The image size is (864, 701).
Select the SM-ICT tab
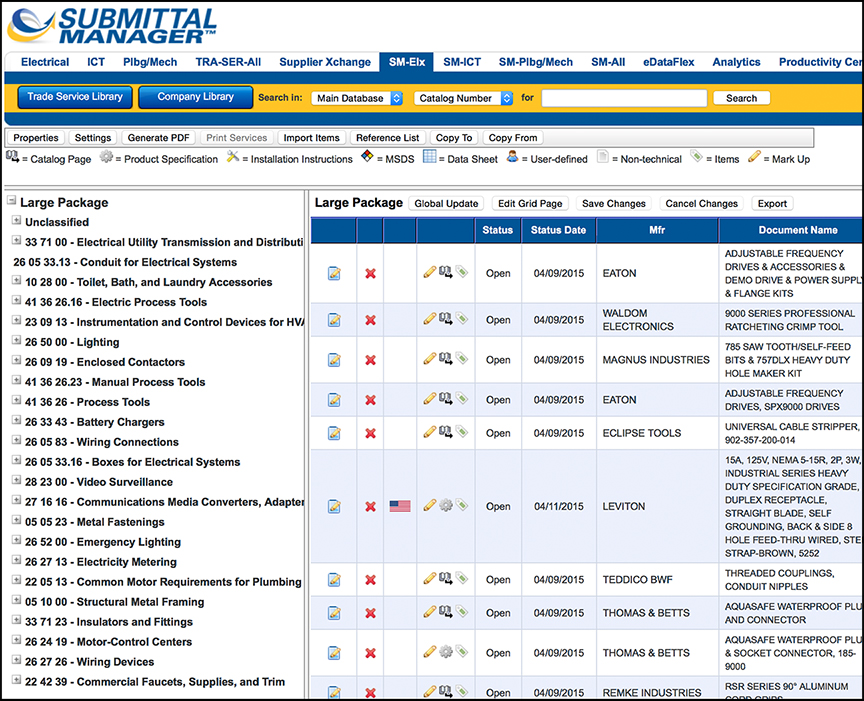(462, 62)
